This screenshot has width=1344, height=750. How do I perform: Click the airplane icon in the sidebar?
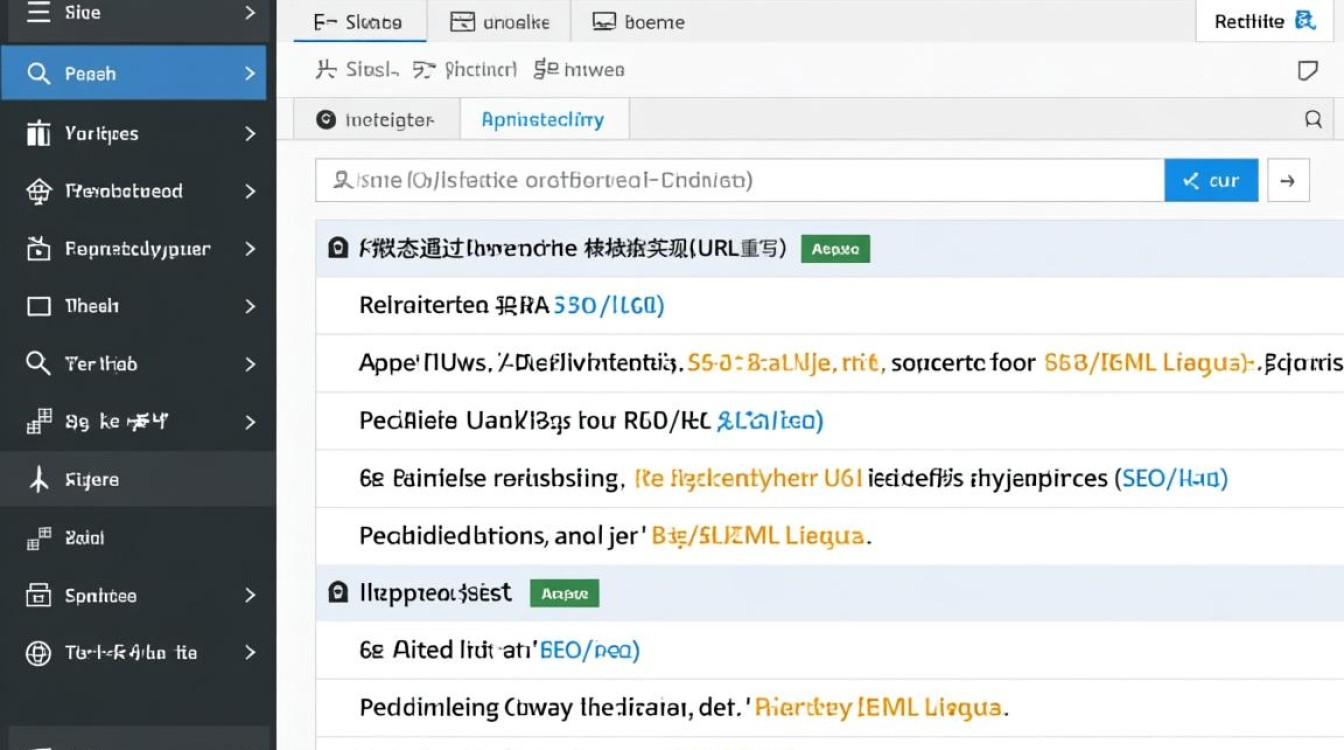[38, 480]
